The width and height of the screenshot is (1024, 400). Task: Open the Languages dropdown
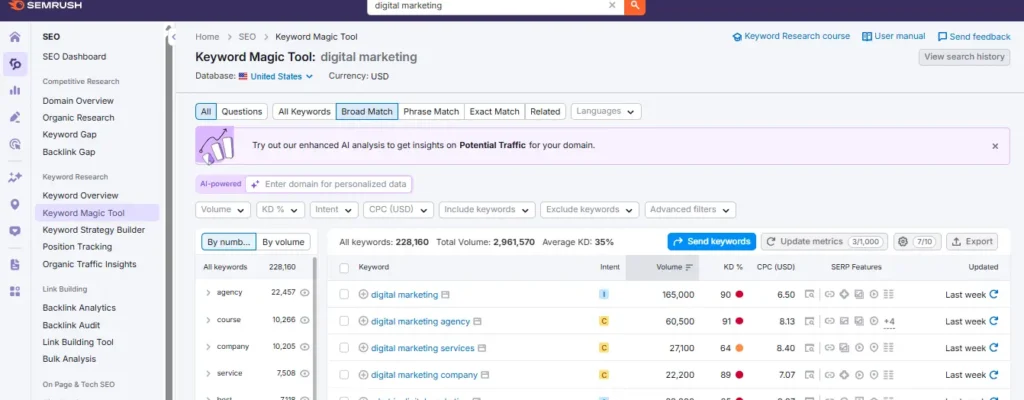pyautogui.click(x=606, y=112)
